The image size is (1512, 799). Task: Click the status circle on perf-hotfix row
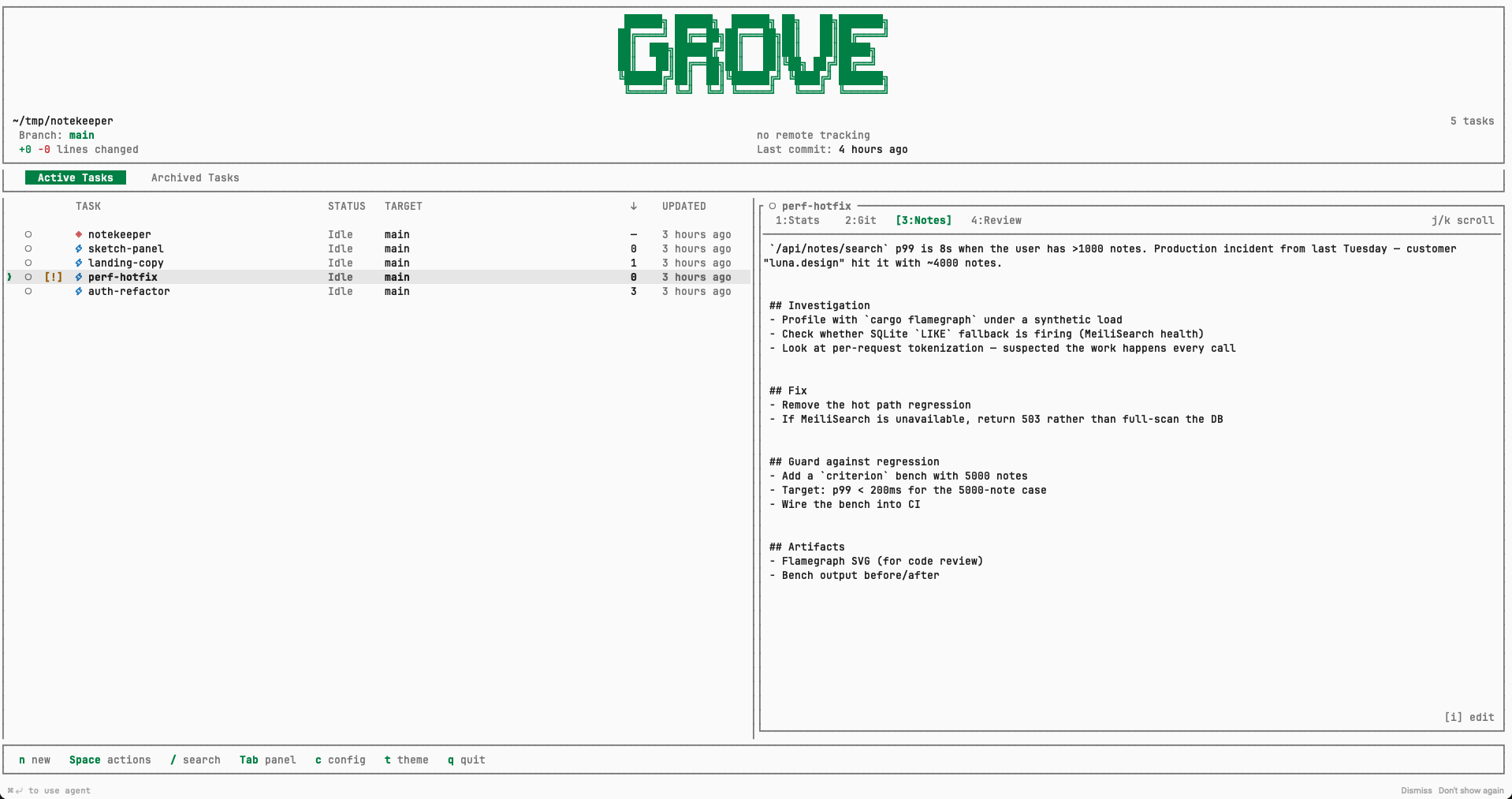pyautogui.click(x=28, y=277)
